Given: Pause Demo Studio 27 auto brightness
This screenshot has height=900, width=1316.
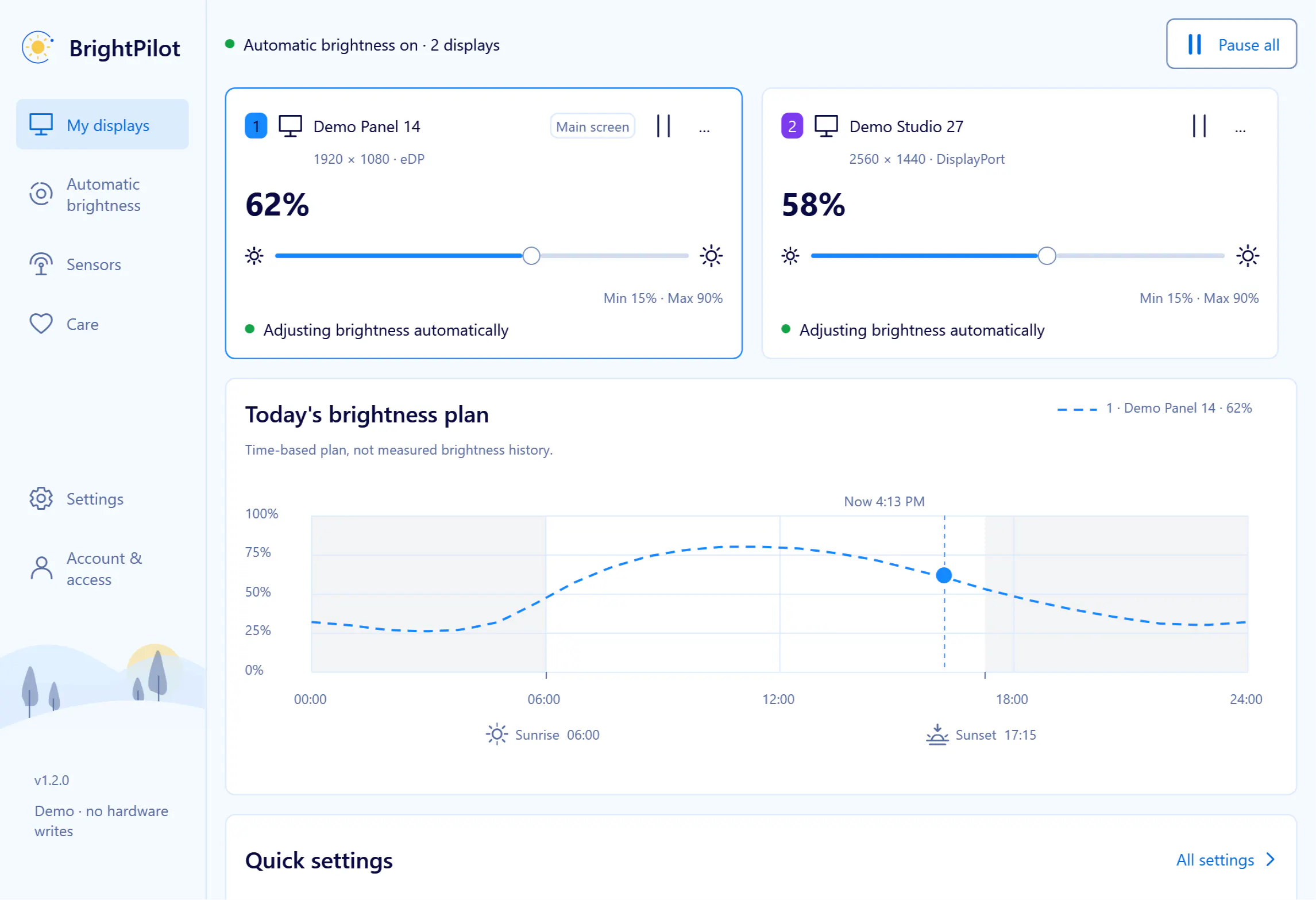Looking at the screenshot, I should click(1199, 126).
